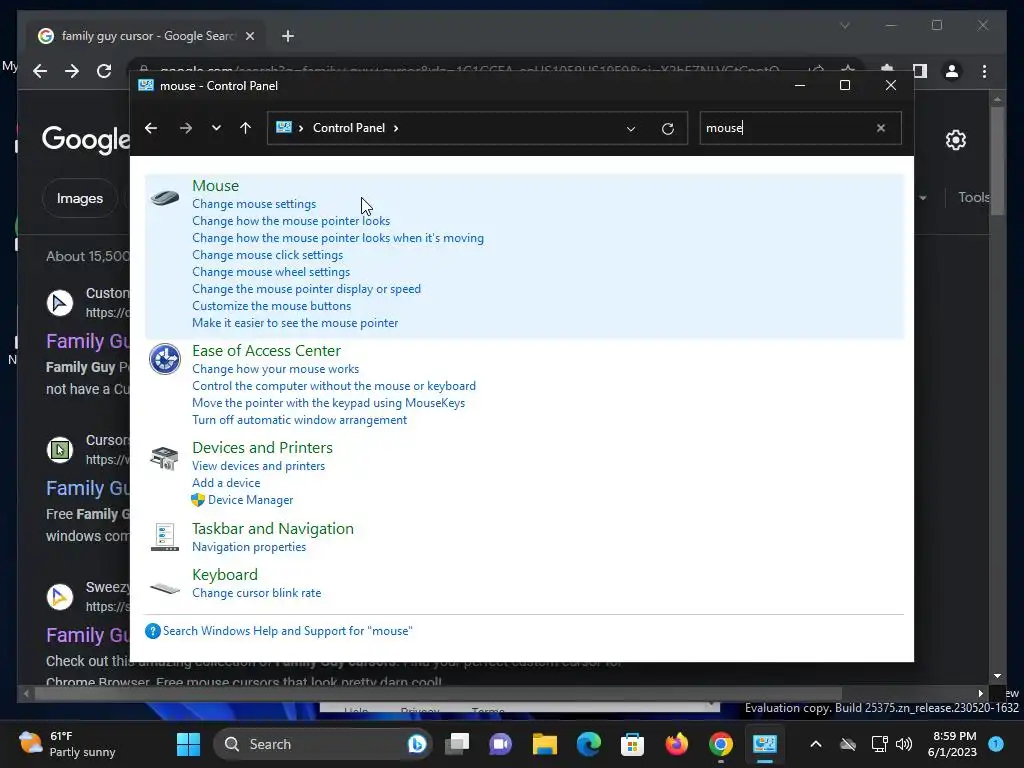Expand the address bar history dropdown
This screenshot has width=1024, height=768.
pyautogui.click(x=631, y=129)
